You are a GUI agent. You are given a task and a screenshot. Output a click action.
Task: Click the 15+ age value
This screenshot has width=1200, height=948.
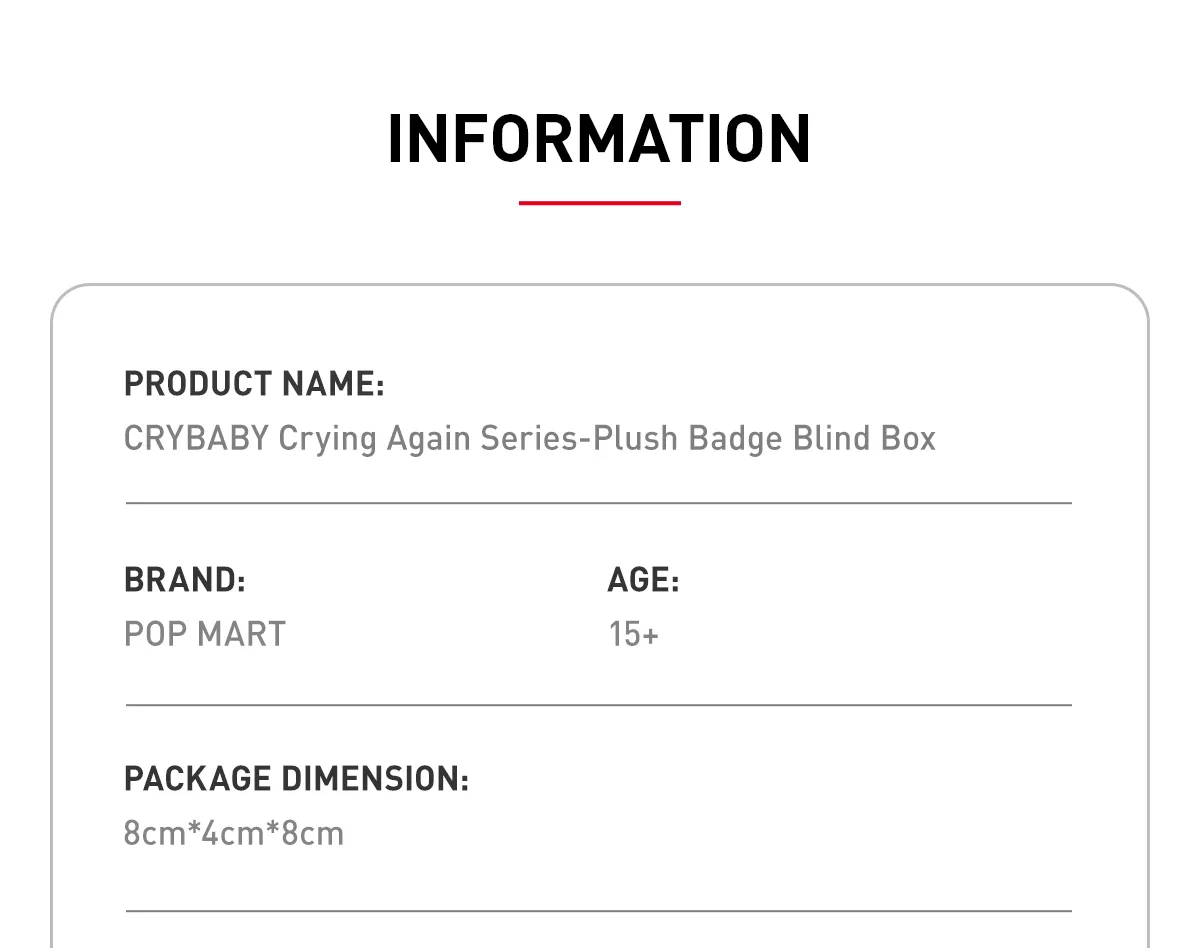pyautogui.click(x=634, y=634)
